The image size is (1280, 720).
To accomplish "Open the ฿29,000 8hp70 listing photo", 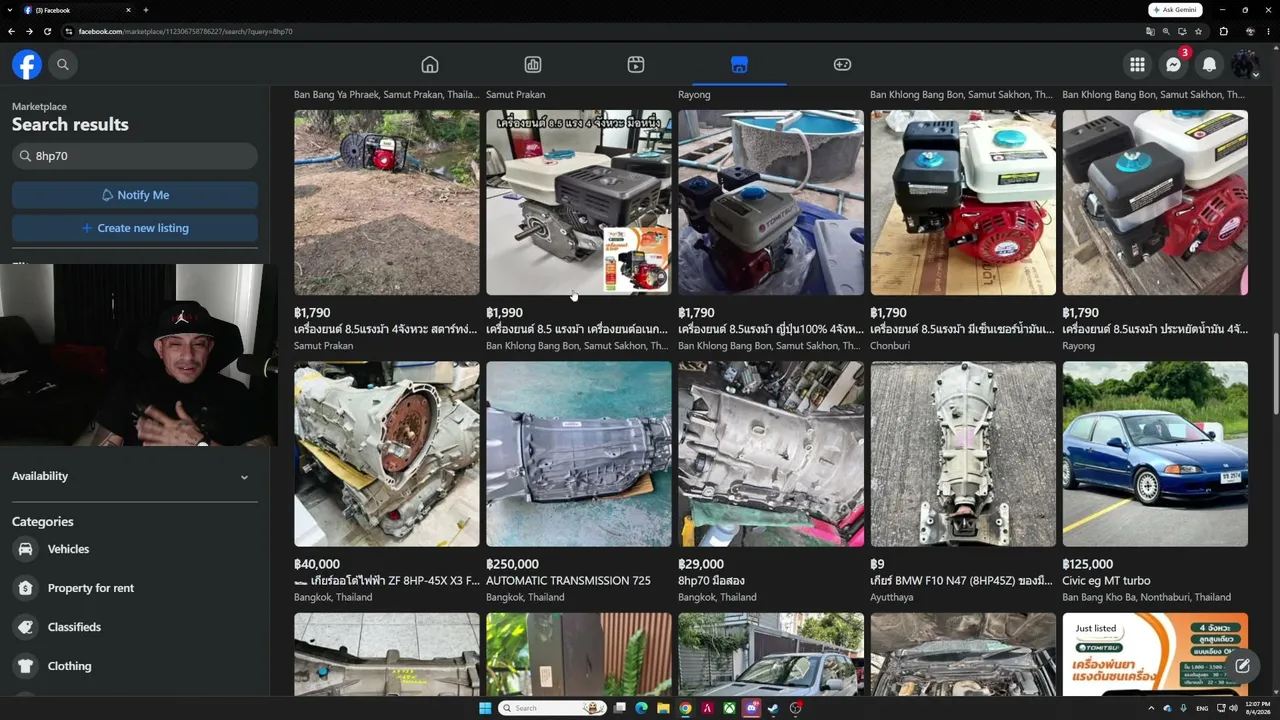I will pyautogui.click(x=771, y=454).
